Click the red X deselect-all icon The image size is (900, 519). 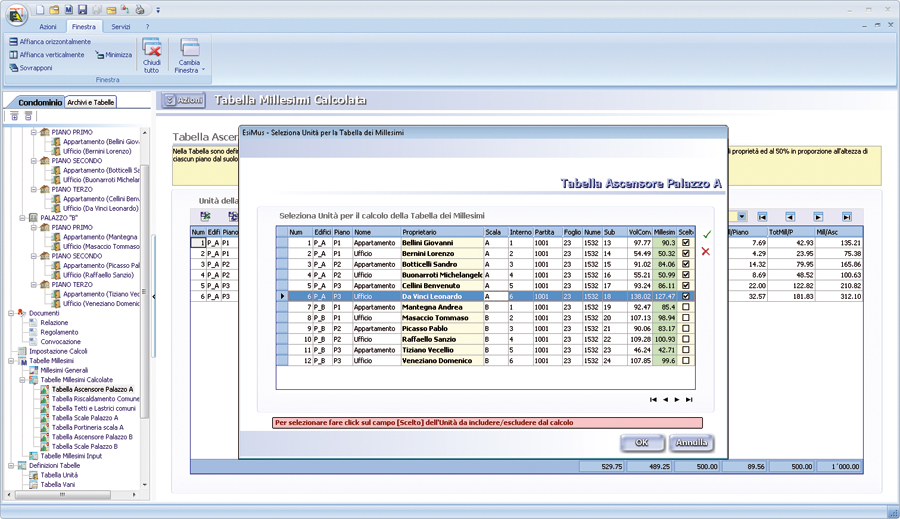(707, 252)
